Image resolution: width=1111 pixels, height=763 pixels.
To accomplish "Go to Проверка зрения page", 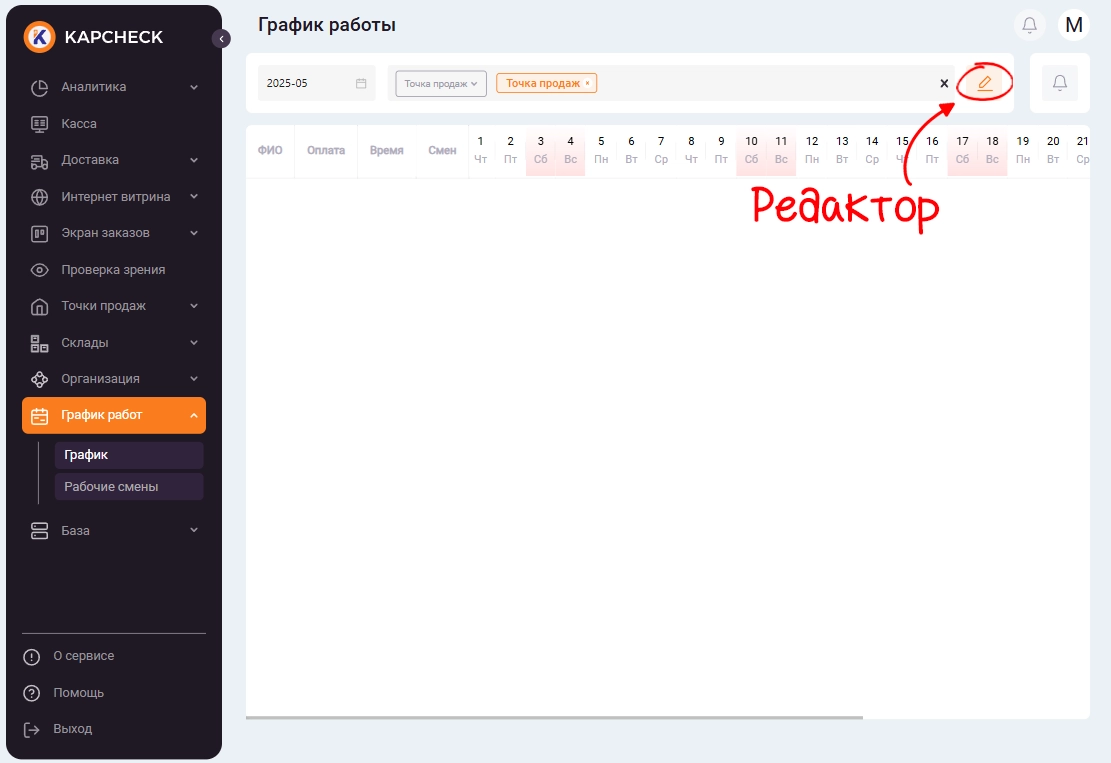I will click(112, 270).
